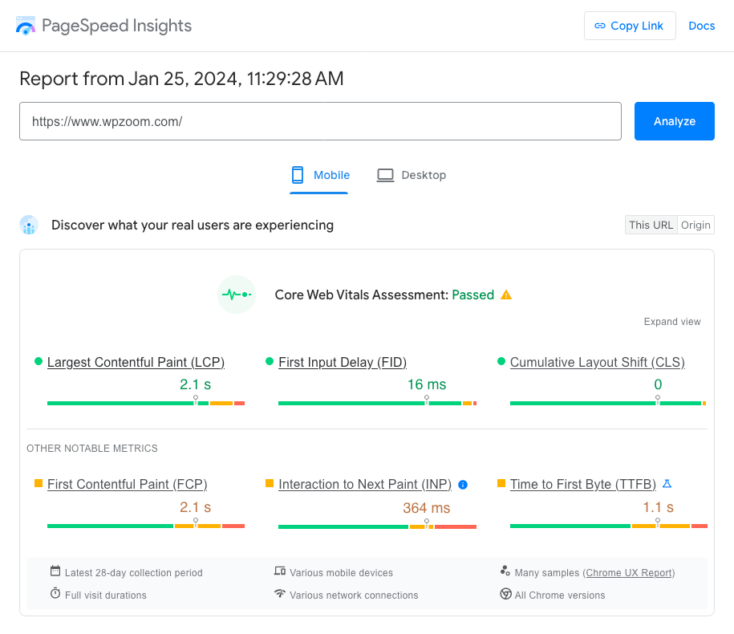Click the PageSpeed Insights logo icon

(25, 26)
